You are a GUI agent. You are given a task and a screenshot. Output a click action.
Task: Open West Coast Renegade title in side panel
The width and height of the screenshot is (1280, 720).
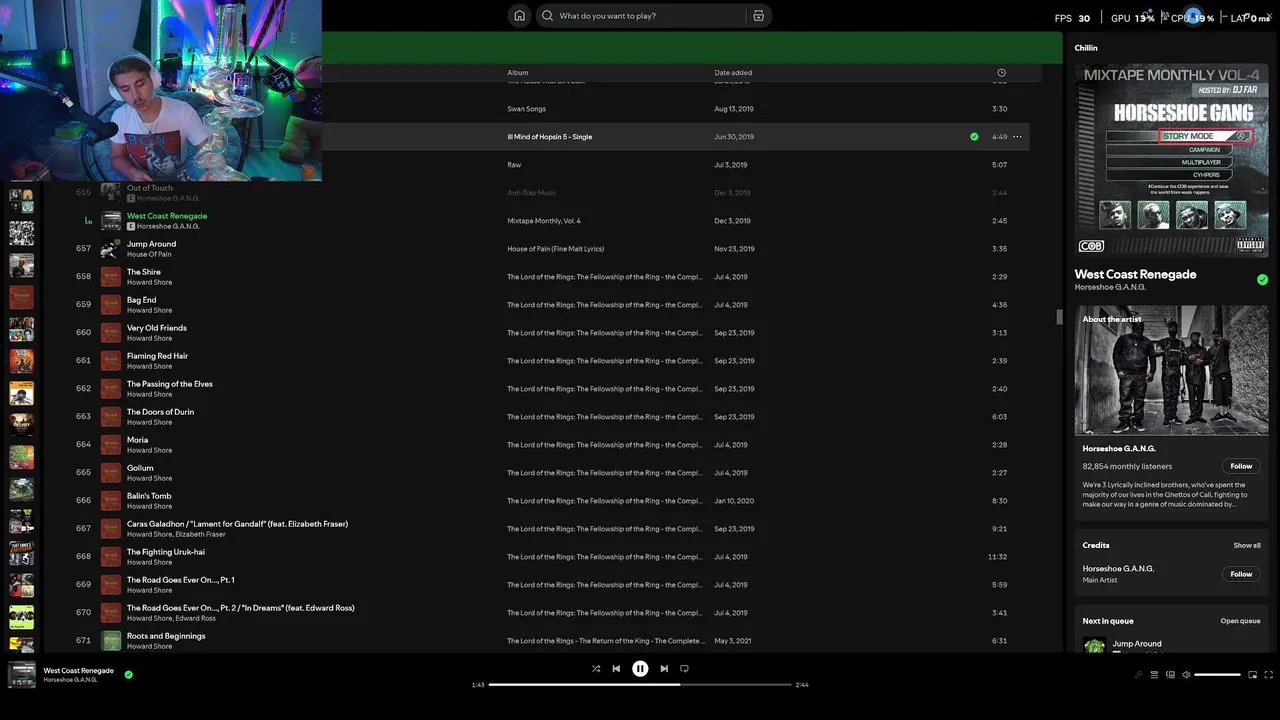point(1135,274)
